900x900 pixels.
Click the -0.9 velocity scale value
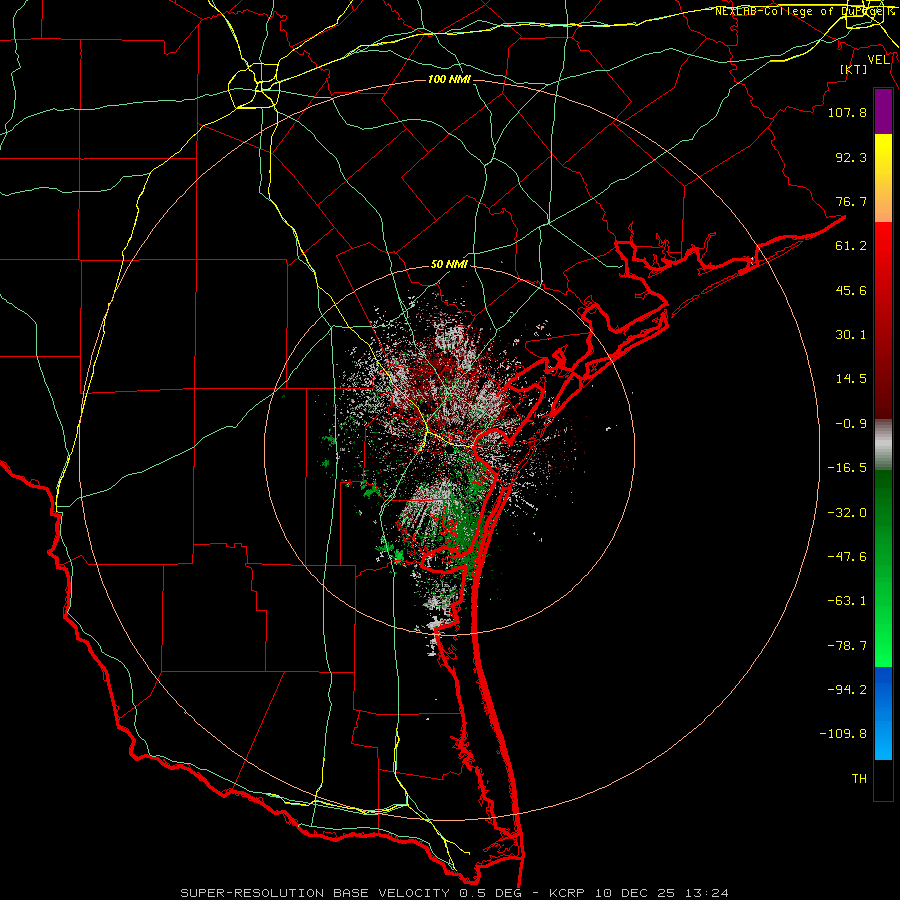(851, 424)
